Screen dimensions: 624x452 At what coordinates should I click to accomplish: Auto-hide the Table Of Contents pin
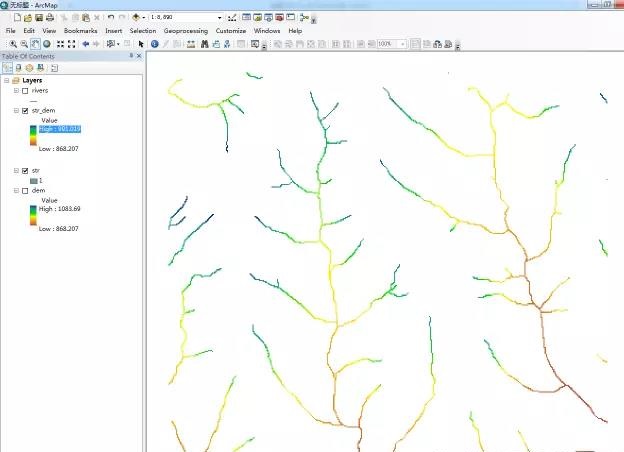point(131,56)
